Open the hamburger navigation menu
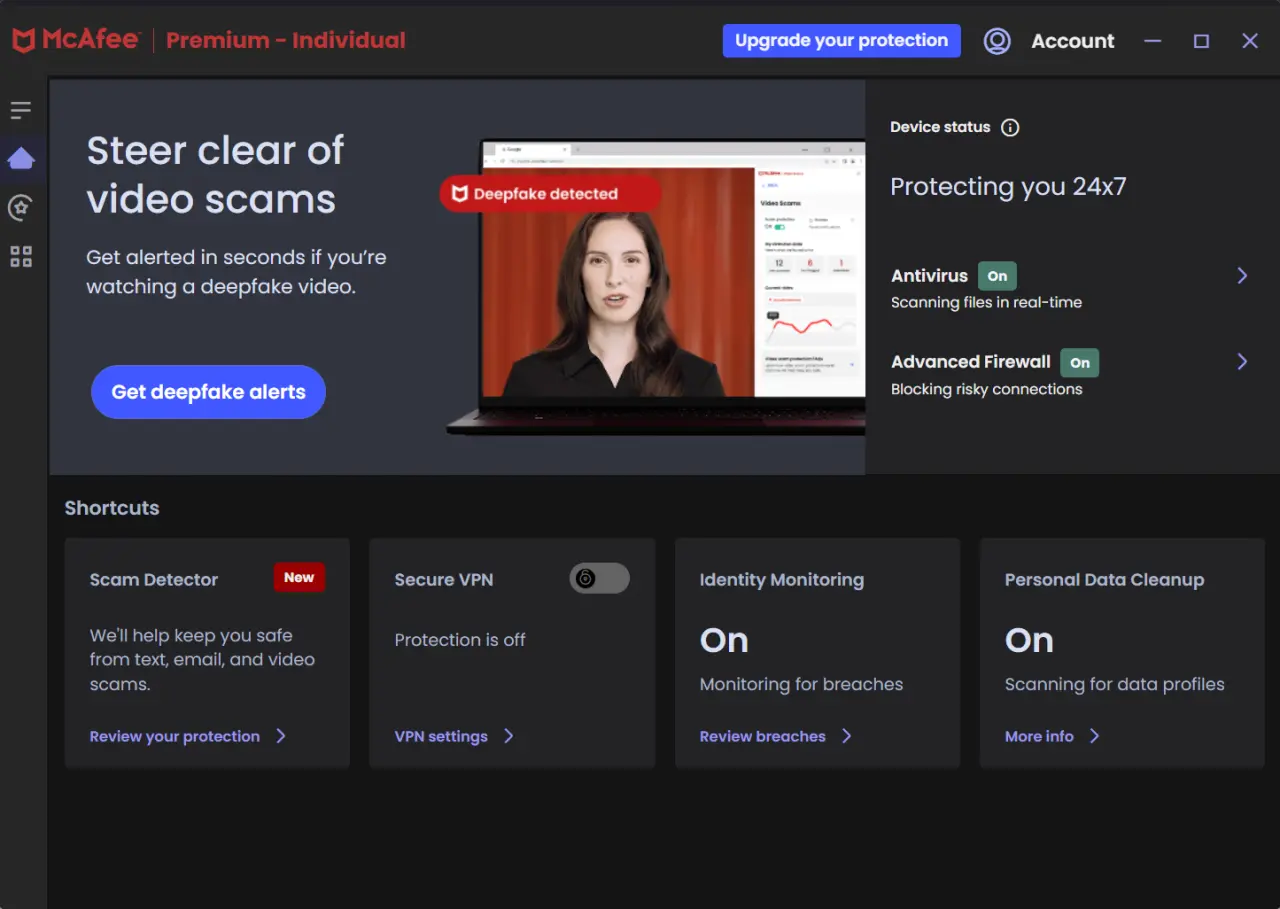Viewport: 1280px width, 909px height. click(21, 110)
